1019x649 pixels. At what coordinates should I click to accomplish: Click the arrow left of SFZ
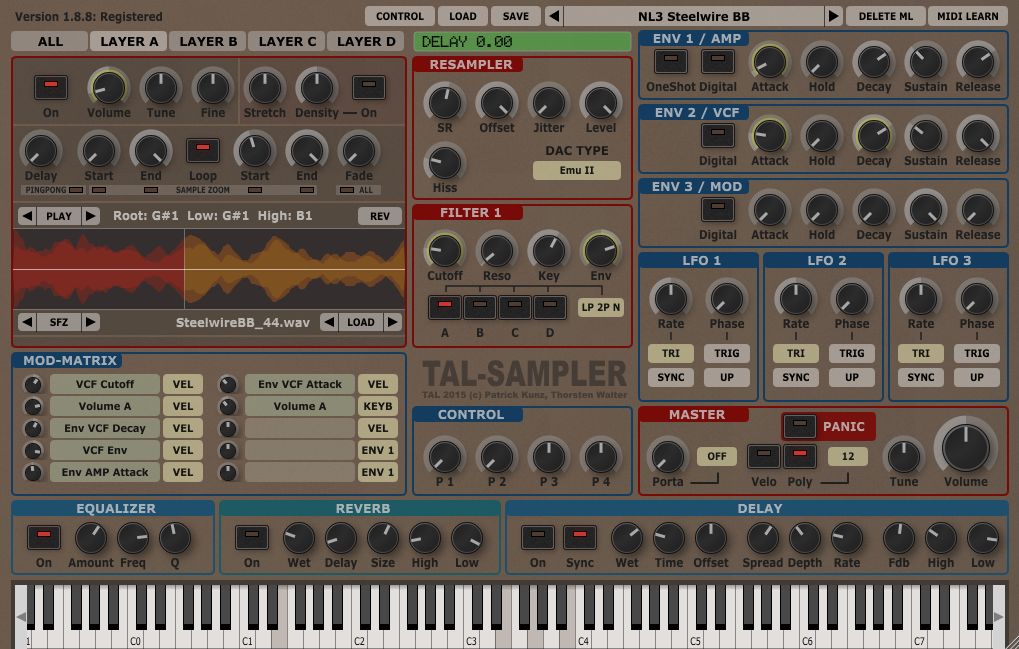coord(27,322)
